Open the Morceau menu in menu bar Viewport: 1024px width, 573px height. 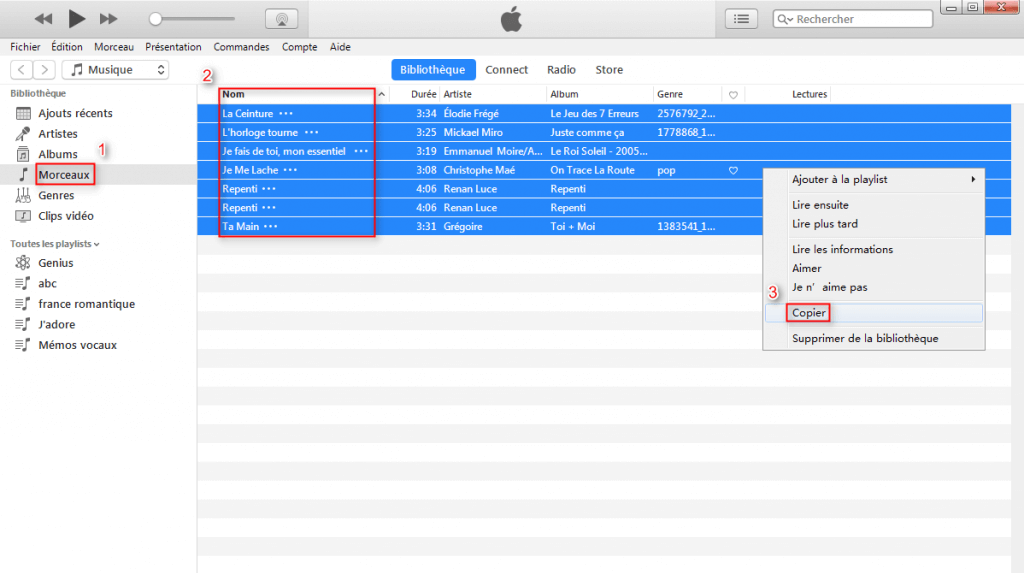[x=114, y=47]
